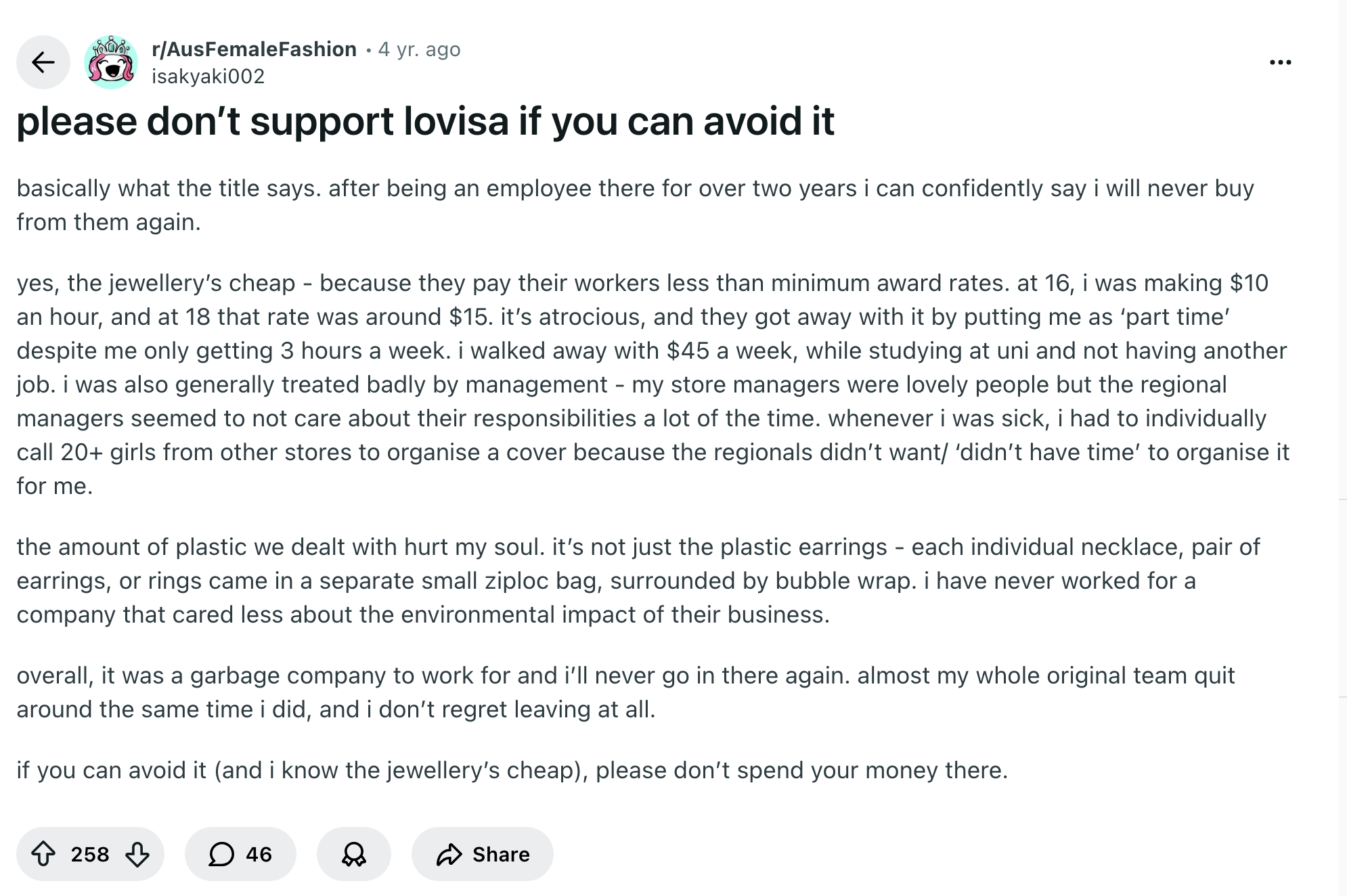Click the curved arrow share icon
The height and width of the screenshot is (896, 1347).
click(x=449, y=854)
